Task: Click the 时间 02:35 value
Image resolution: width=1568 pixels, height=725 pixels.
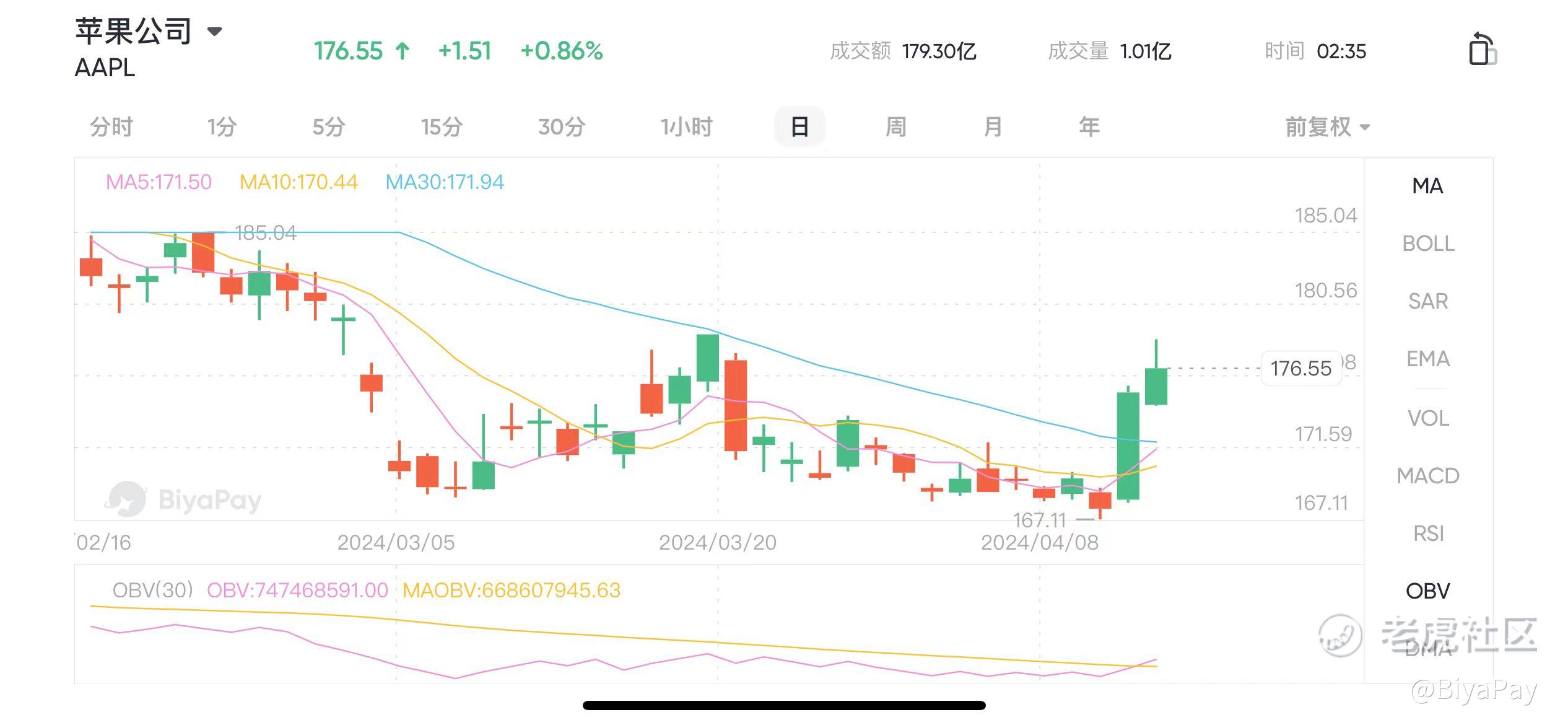Action: (1341, 51)
